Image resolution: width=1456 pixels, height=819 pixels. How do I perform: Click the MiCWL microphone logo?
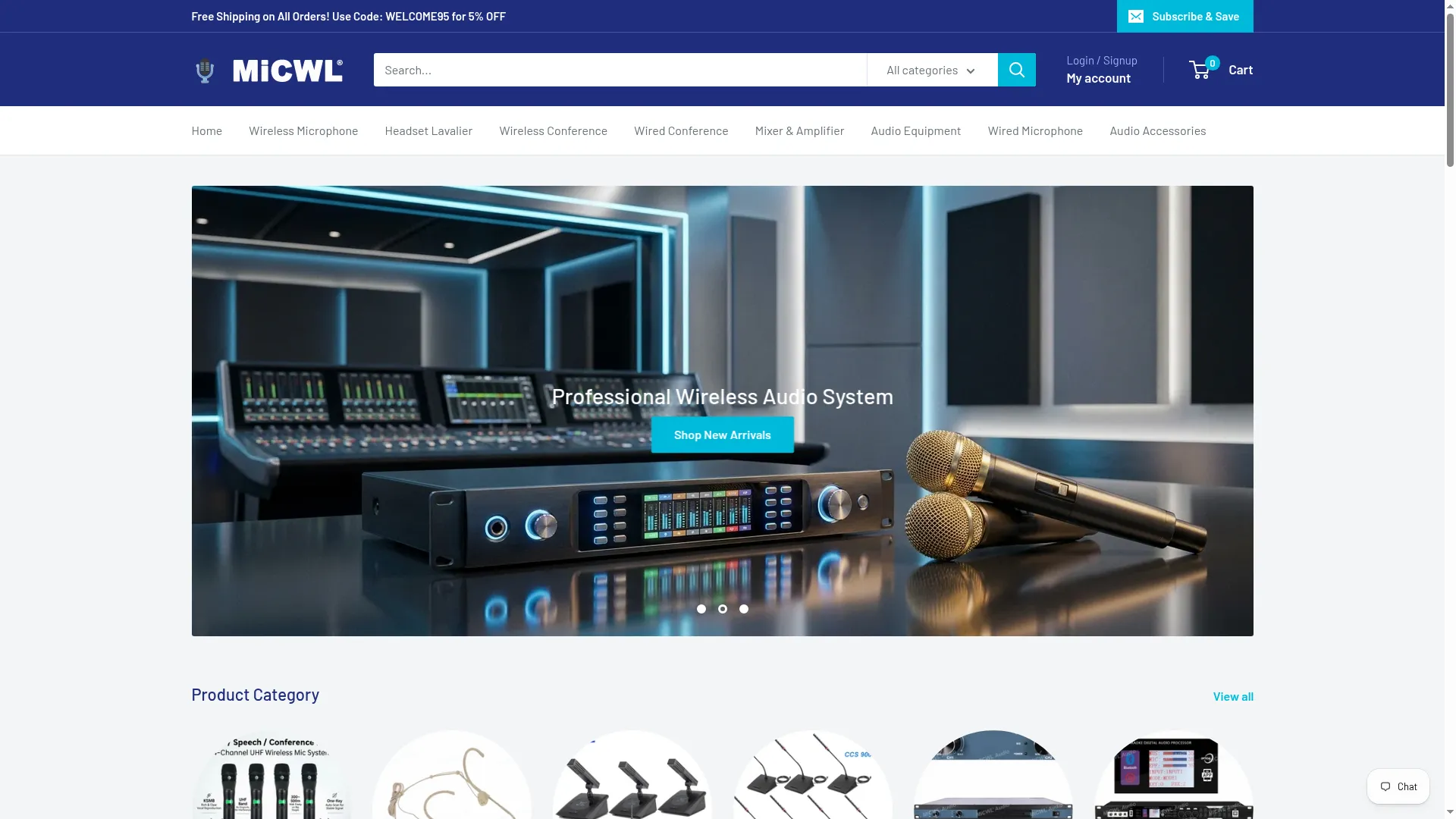tap(268, 70)
